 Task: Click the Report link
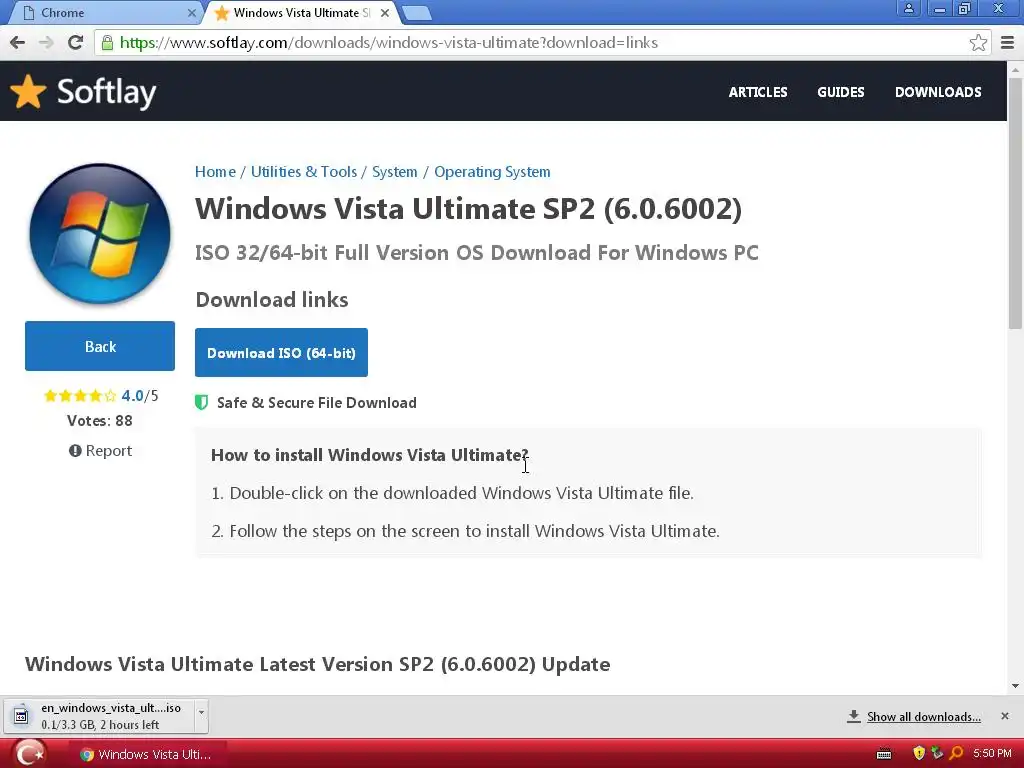point(108,451)
